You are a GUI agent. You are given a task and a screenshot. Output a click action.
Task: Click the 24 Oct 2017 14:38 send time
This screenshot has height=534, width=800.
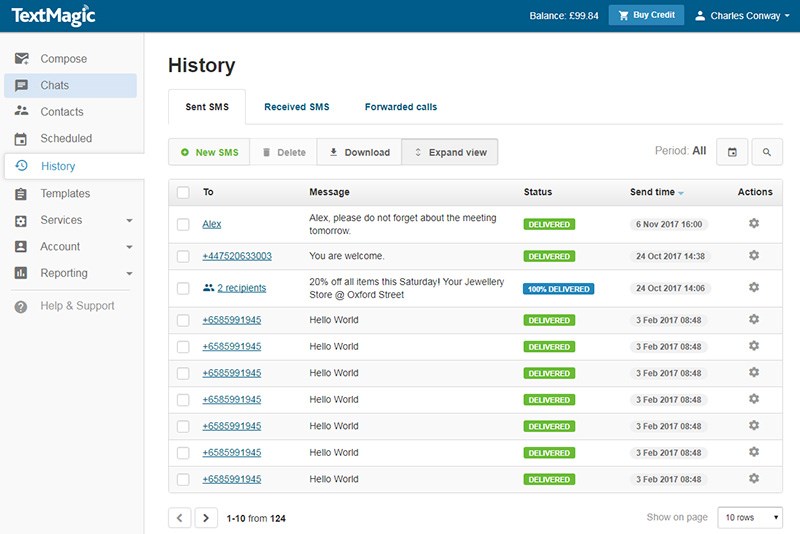(x=670, y=256)
